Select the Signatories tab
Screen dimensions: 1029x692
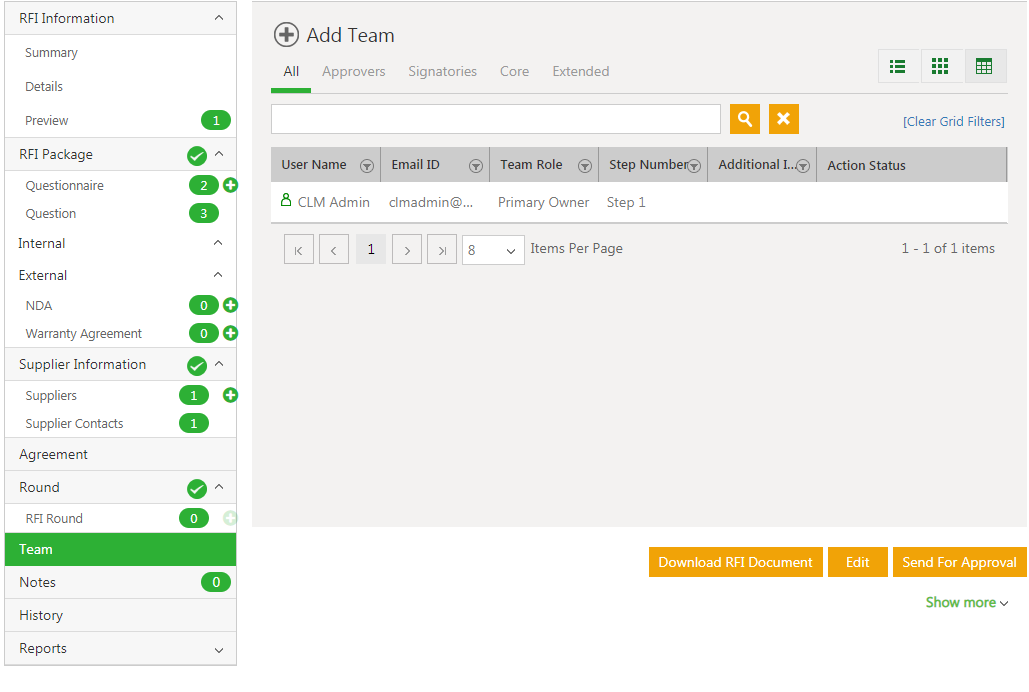tap(442, 71)
